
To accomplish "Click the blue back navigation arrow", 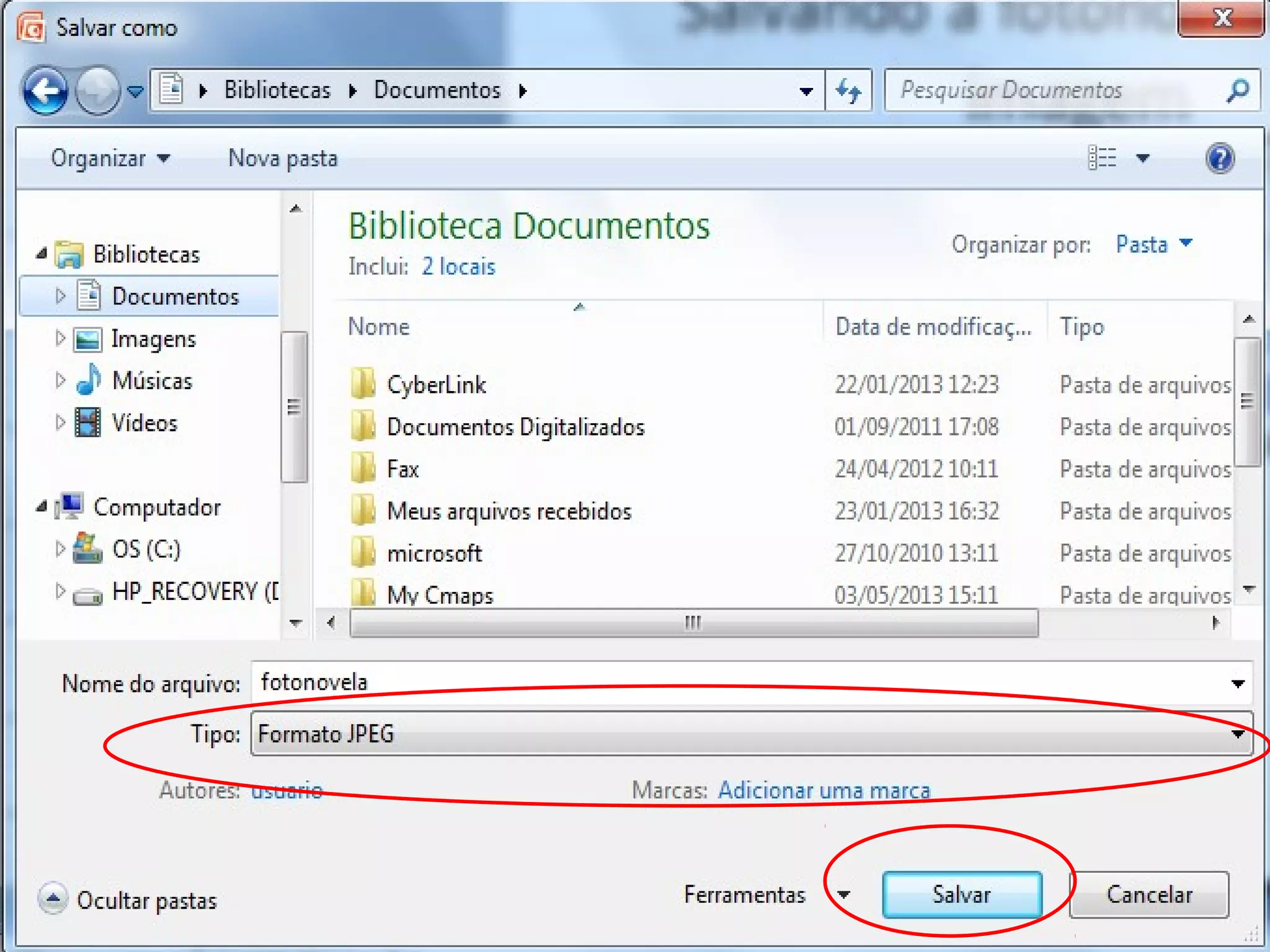I will pos(45,92).
